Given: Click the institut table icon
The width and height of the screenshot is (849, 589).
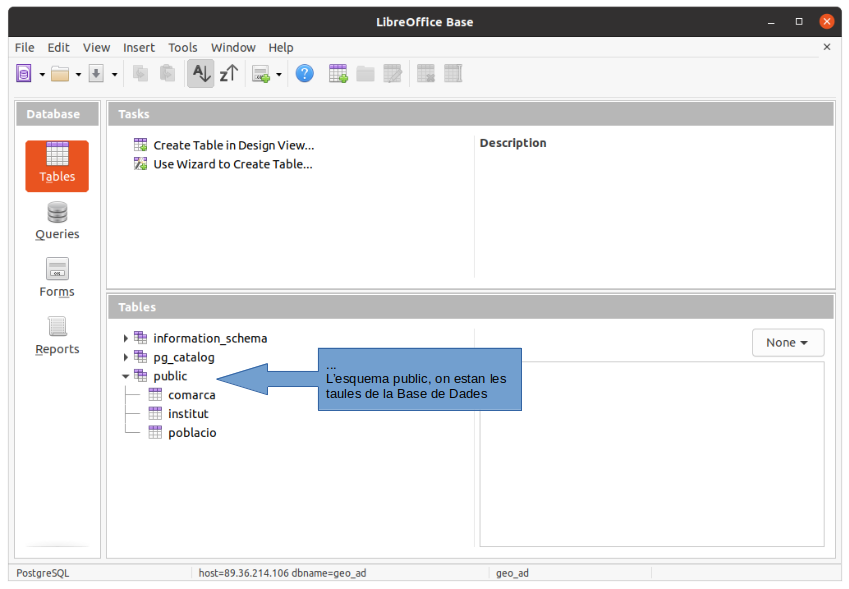Looking at the screenshot, I should pos(155,414).
